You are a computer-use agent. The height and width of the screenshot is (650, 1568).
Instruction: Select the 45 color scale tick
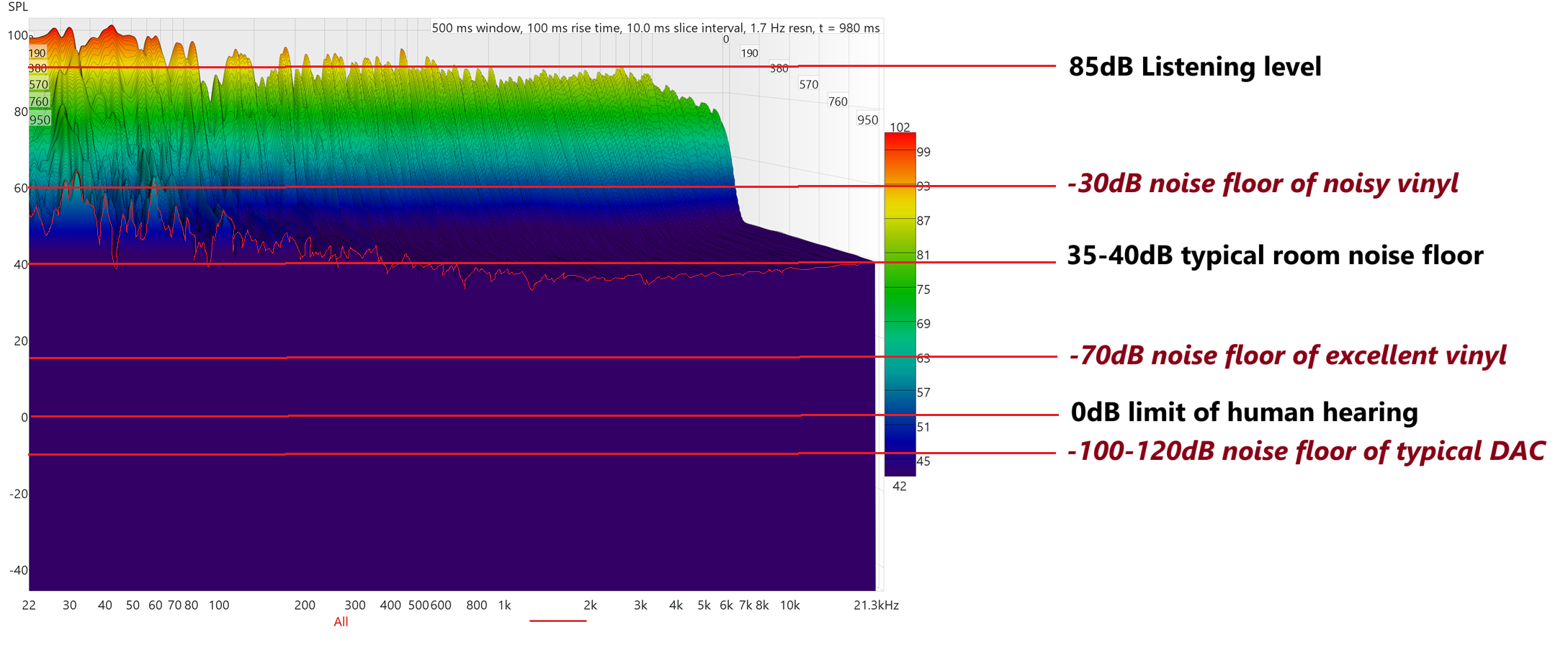(x=923, y=461)
